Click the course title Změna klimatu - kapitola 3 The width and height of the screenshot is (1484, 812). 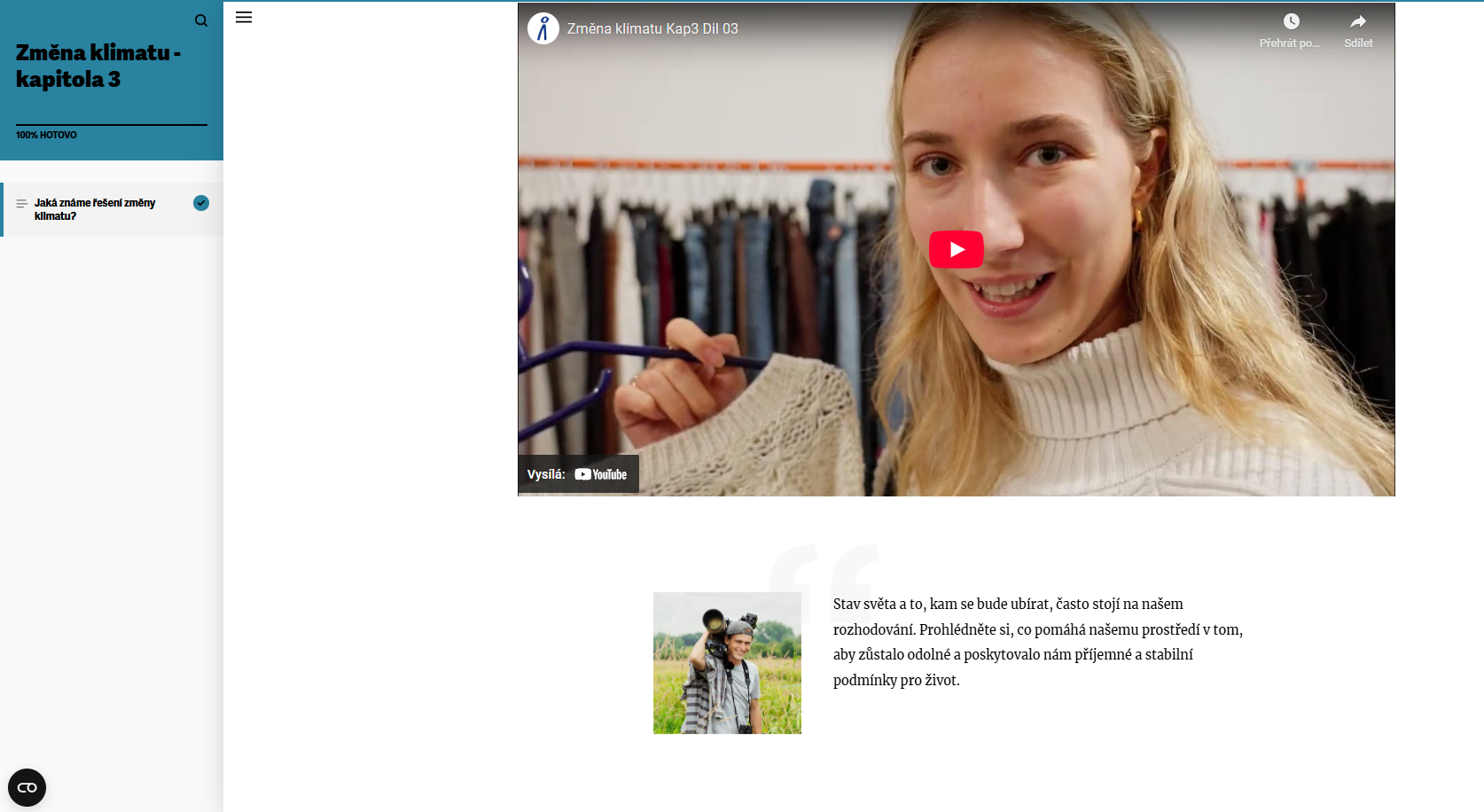98,66
